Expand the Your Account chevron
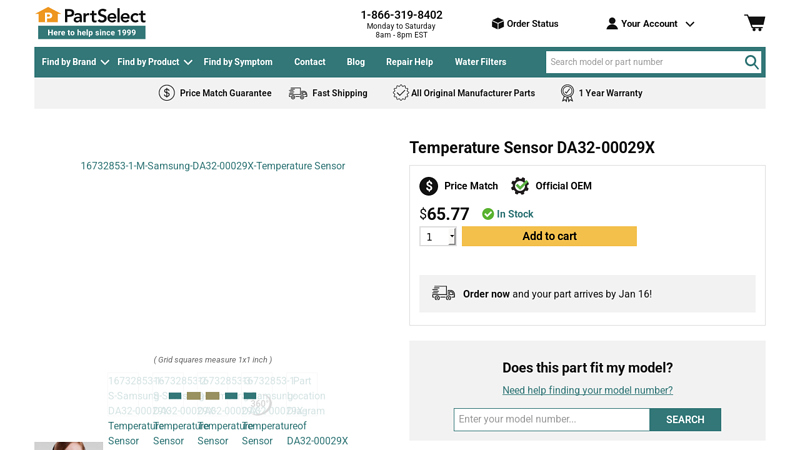 pyautogui.click(x=690, y=24)
